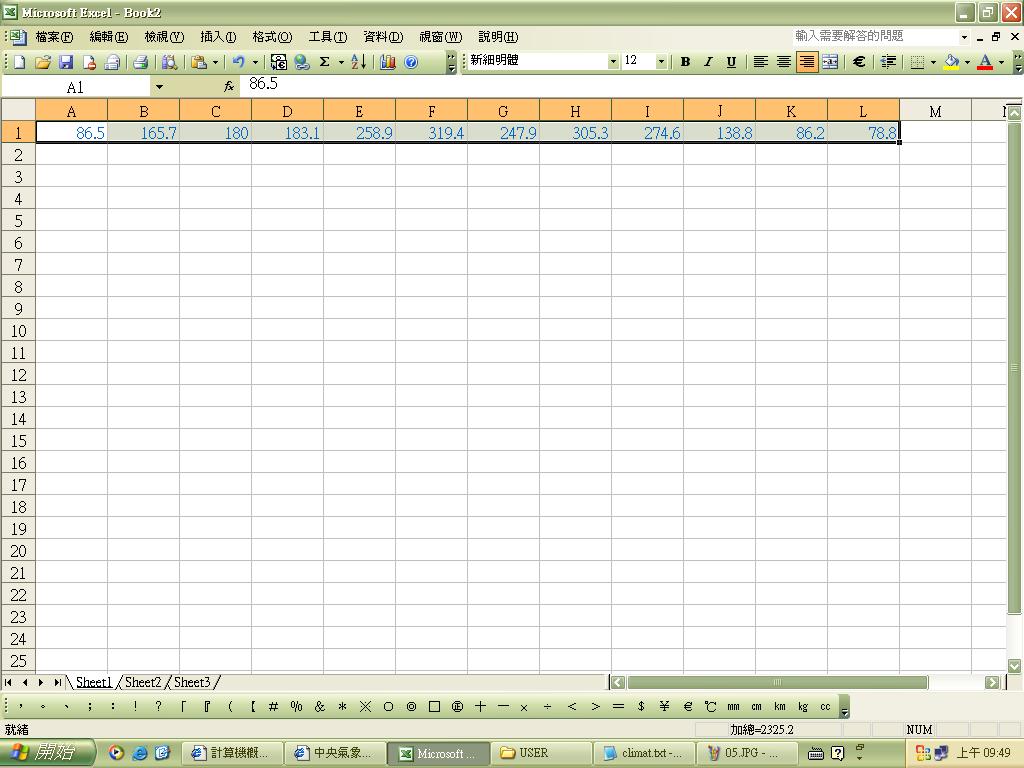Select cell E1 containing 258.9
1024x768 pixels.
click(x=359, y=132)
